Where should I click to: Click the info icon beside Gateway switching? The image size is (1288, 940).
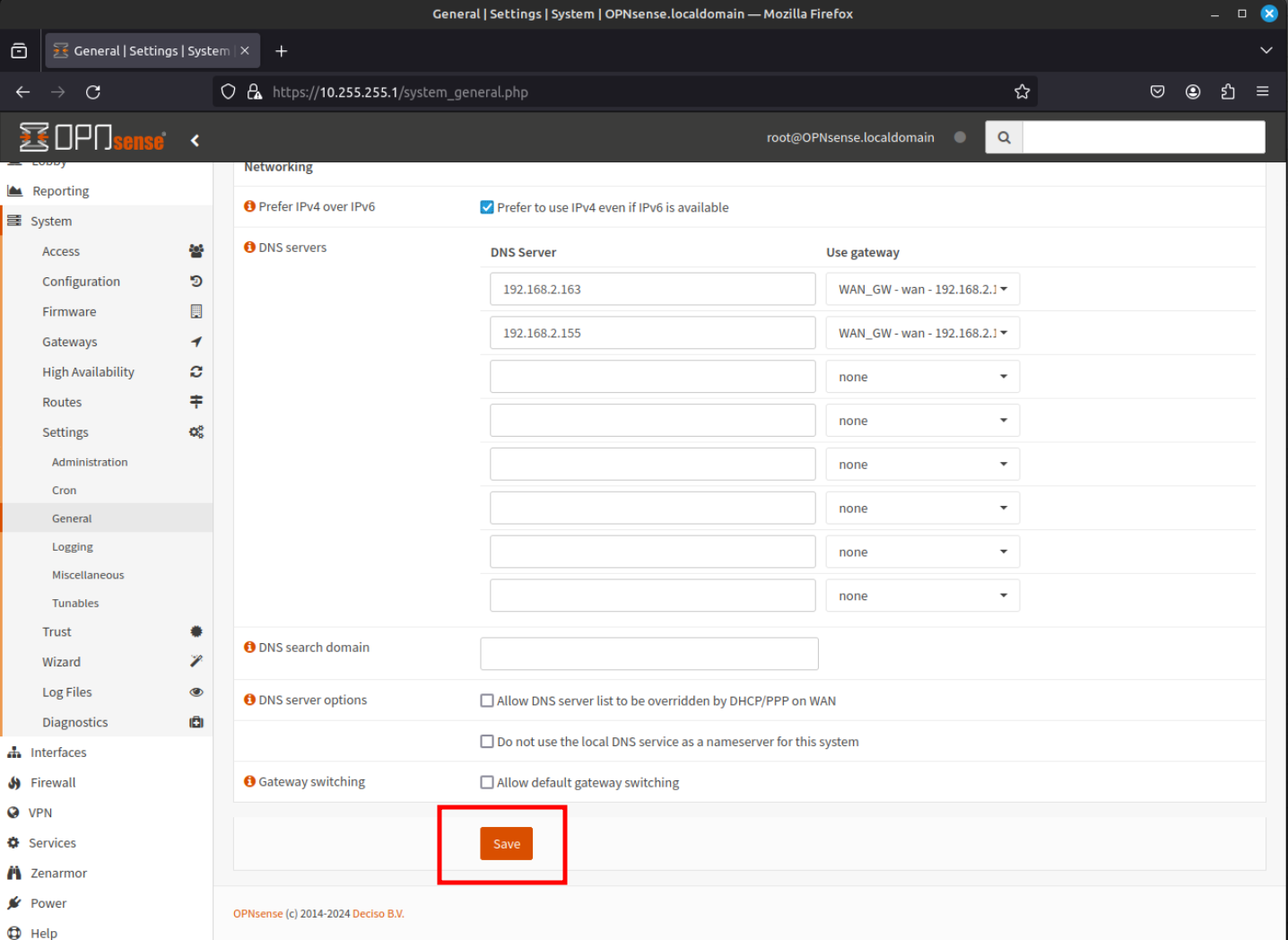coord(249,781)
